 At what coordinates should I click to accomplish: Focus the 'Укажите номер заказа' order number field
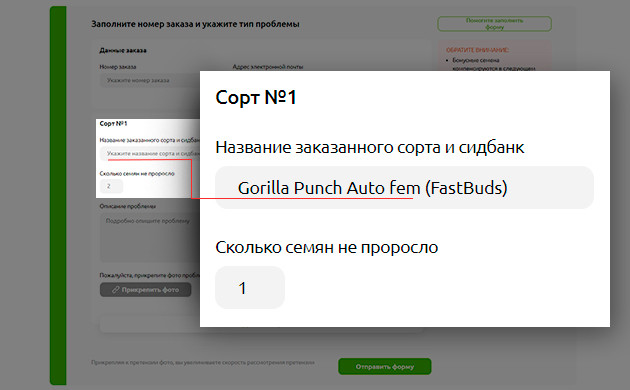tap(150, 80)
